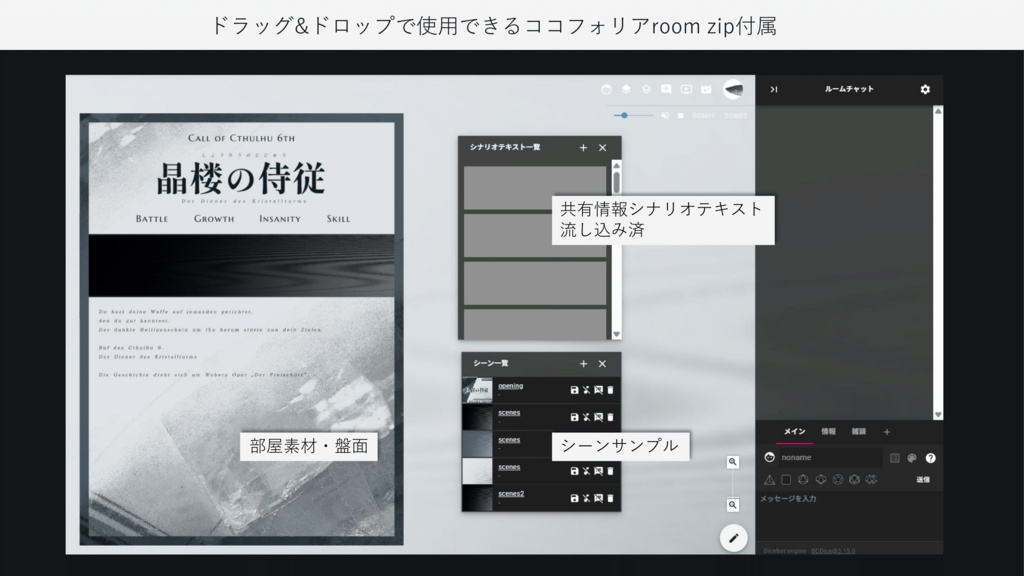The image size is (1024, 576).
Task: Zoom out the board with lower magnifier
Action: click(x=733, y=505)
